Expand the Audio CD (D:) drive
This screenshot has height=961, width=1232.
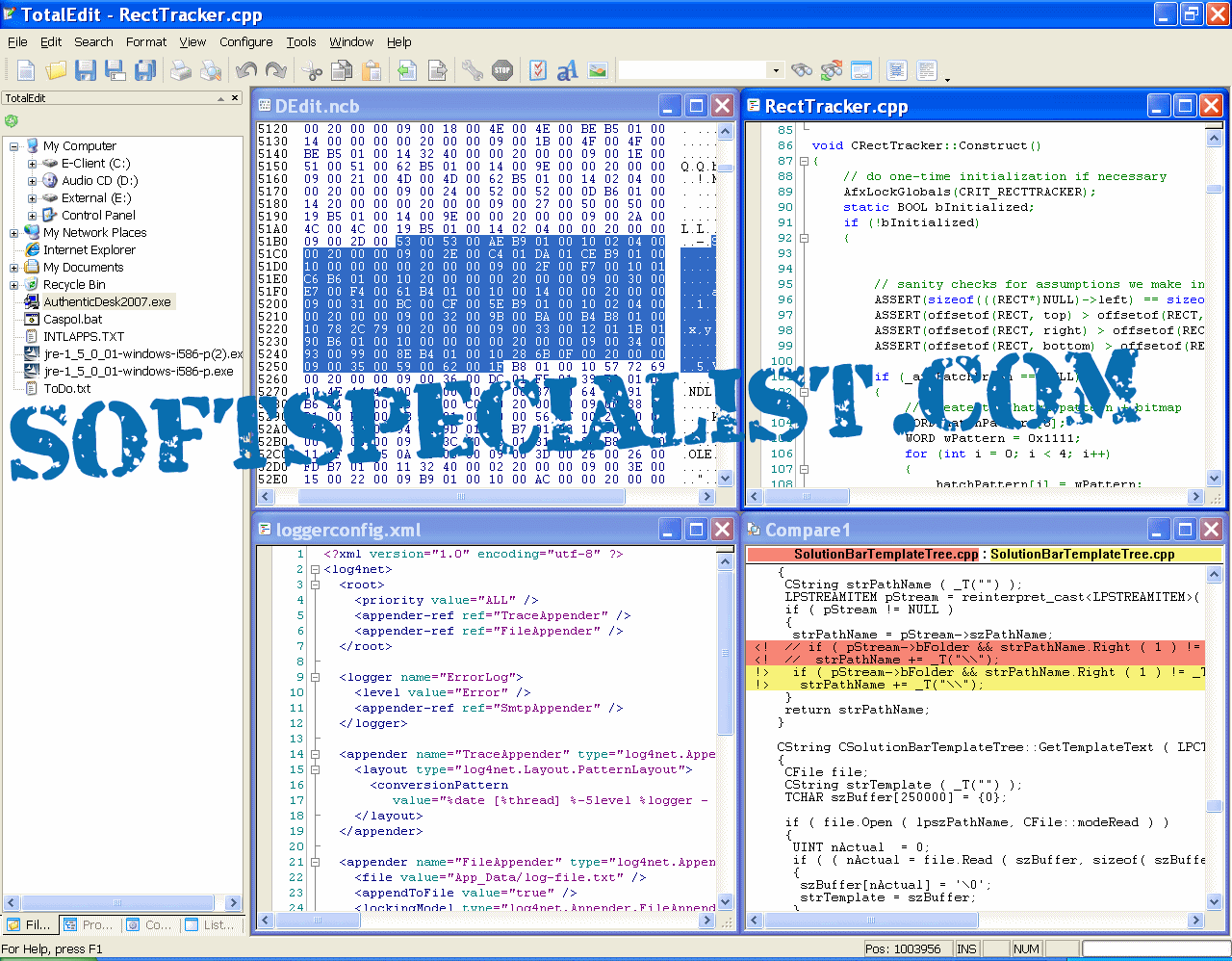[x=32, y=181]
